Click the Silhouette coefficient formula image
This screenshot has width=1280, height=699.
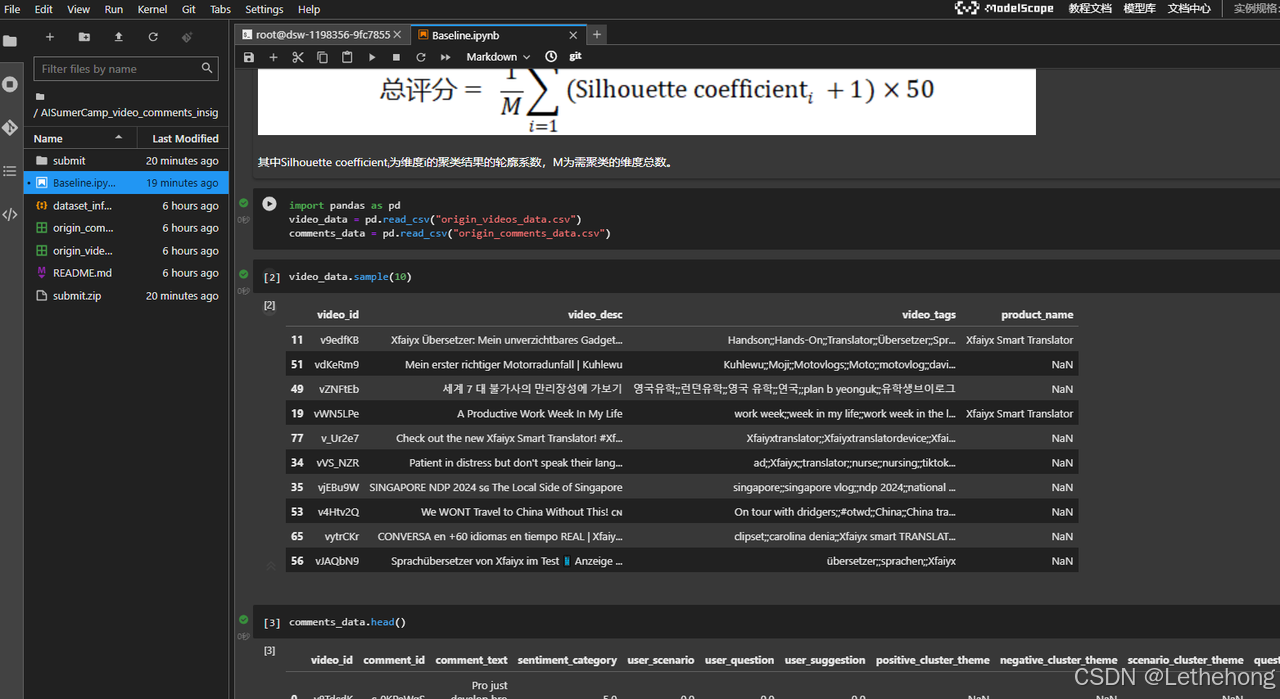pyautogui.click(x=647, y=103)
